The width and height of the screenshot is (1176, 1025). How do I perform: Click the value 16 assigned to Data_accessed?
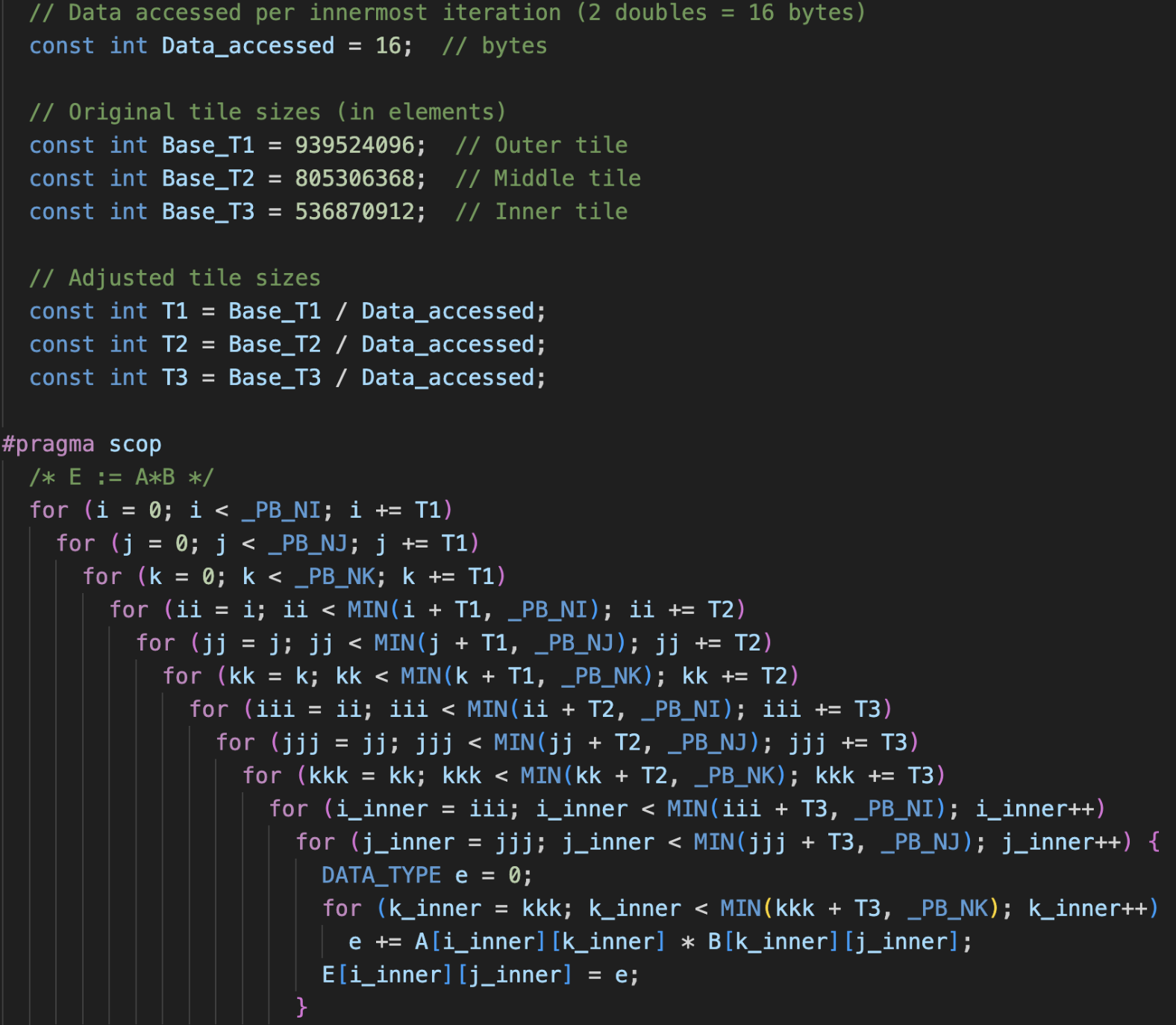(388, 46)
